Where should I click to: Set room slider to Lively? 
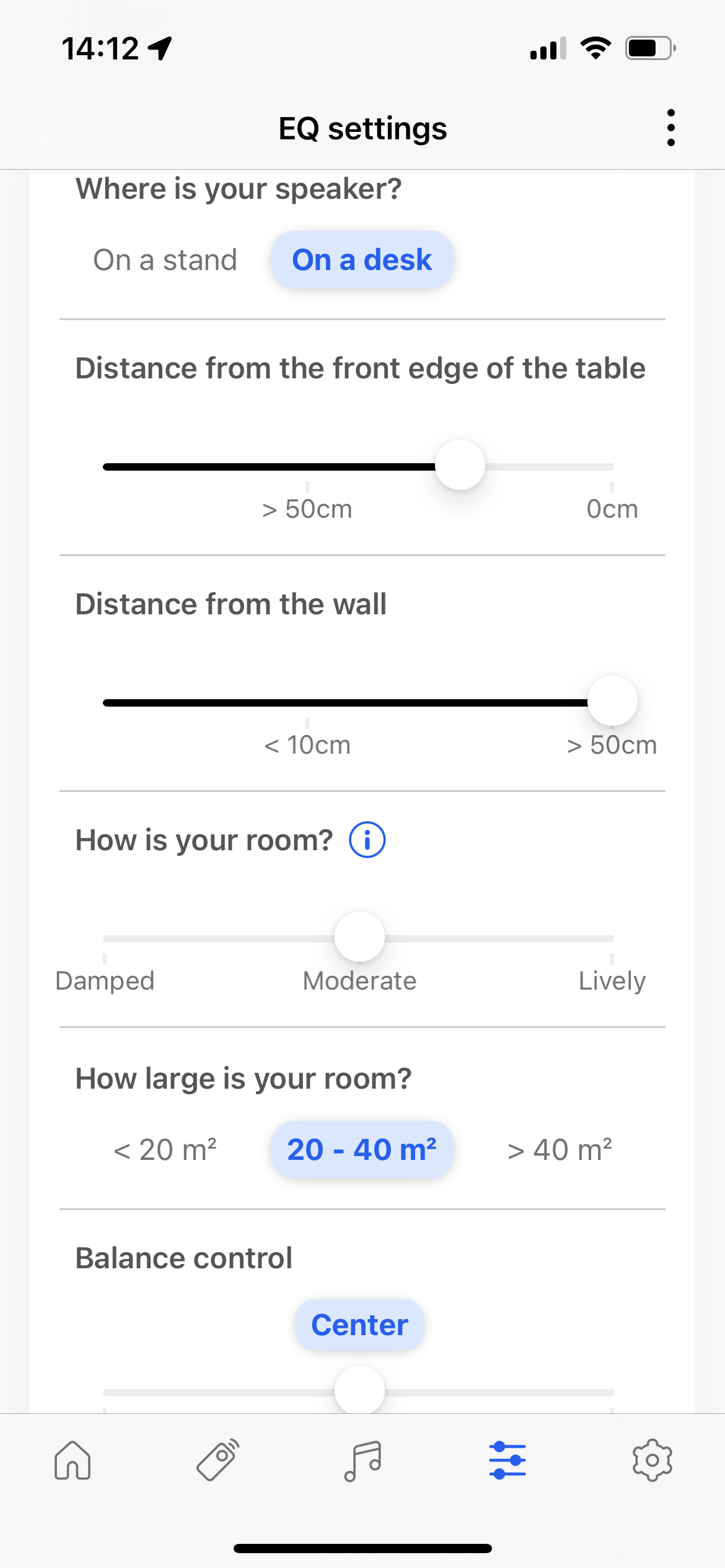[612, 939]
